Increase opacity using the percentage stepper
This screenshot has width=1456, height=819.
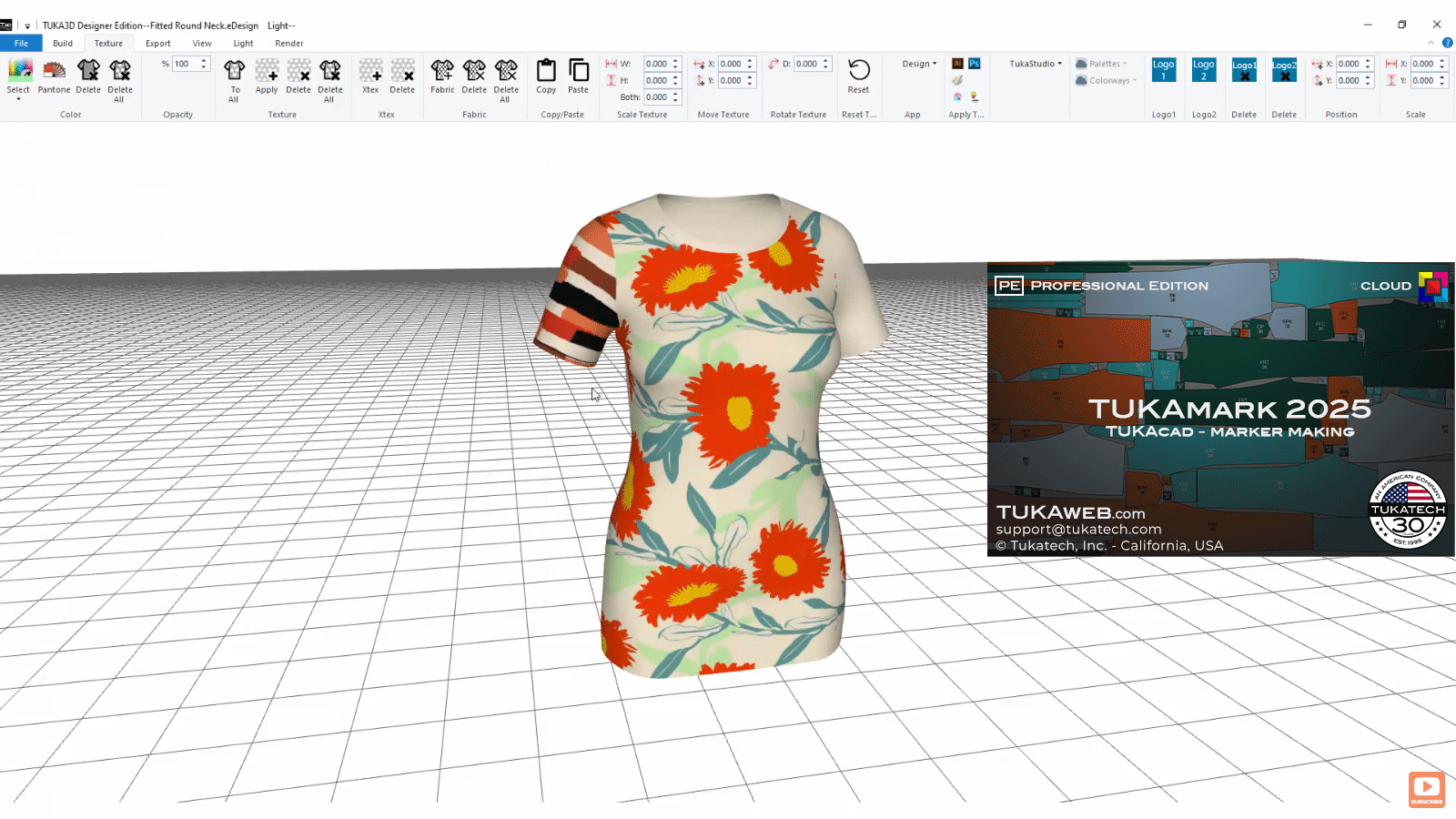coord(202,60)
